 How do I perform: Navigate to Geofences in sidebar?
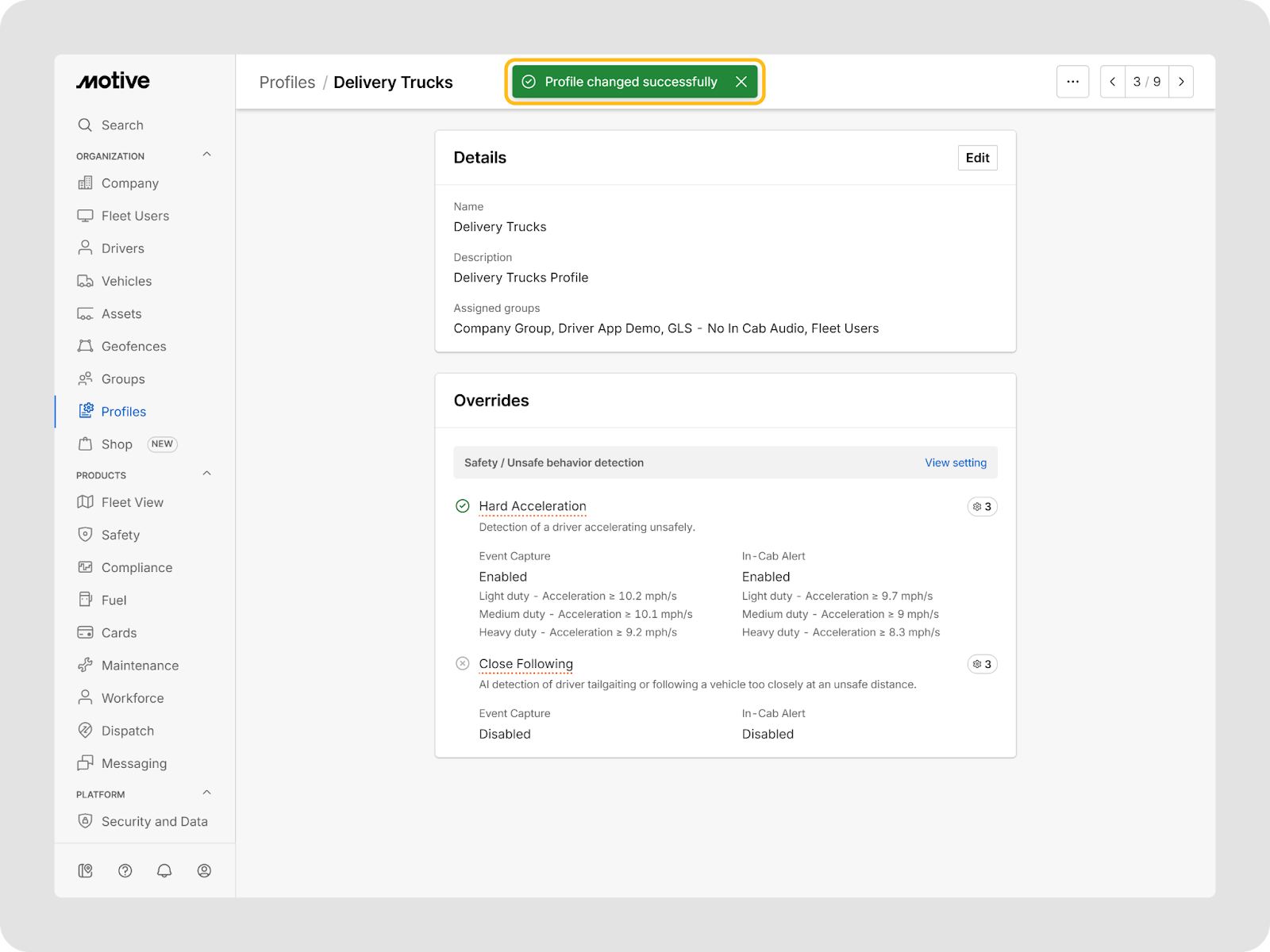(133, 346)
